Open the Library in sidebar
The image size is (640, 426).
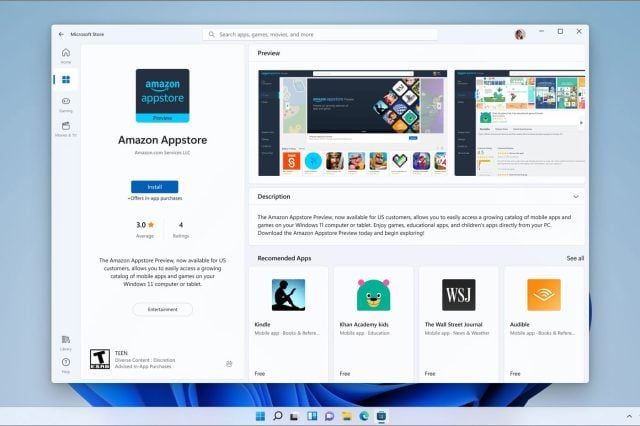point(66,343)
